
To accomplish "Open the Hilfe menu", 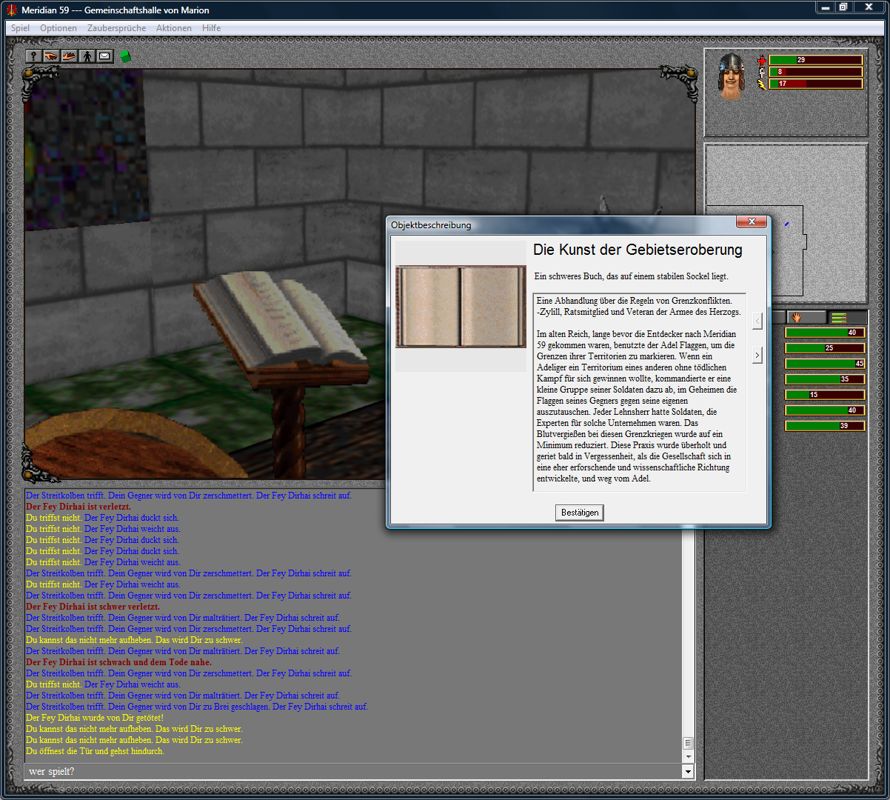I will click(211, 28).
